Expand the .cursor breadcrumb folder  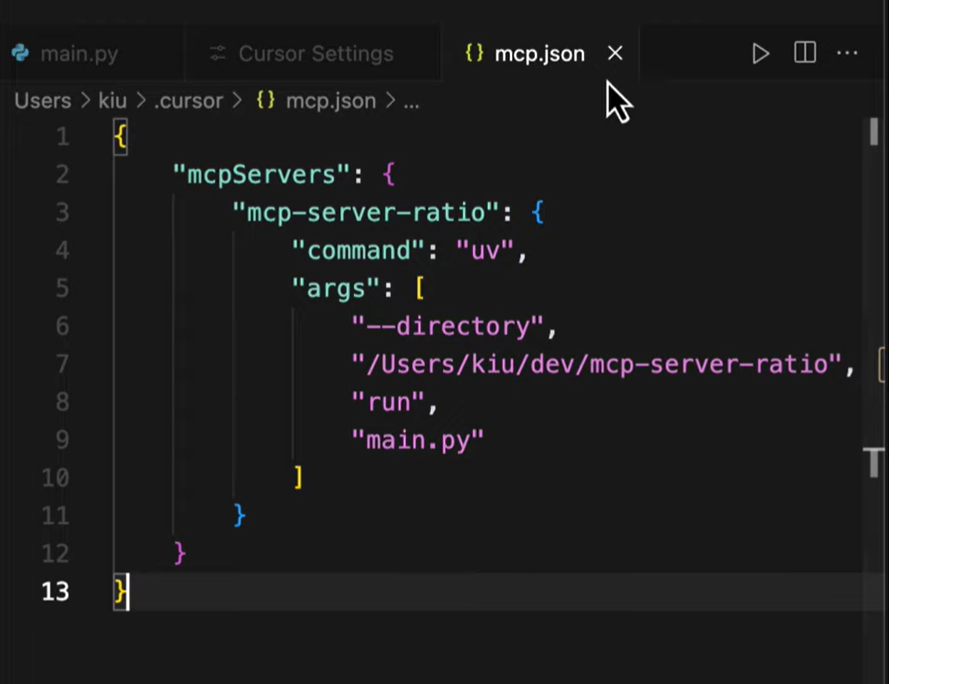[x=188, y=101]
